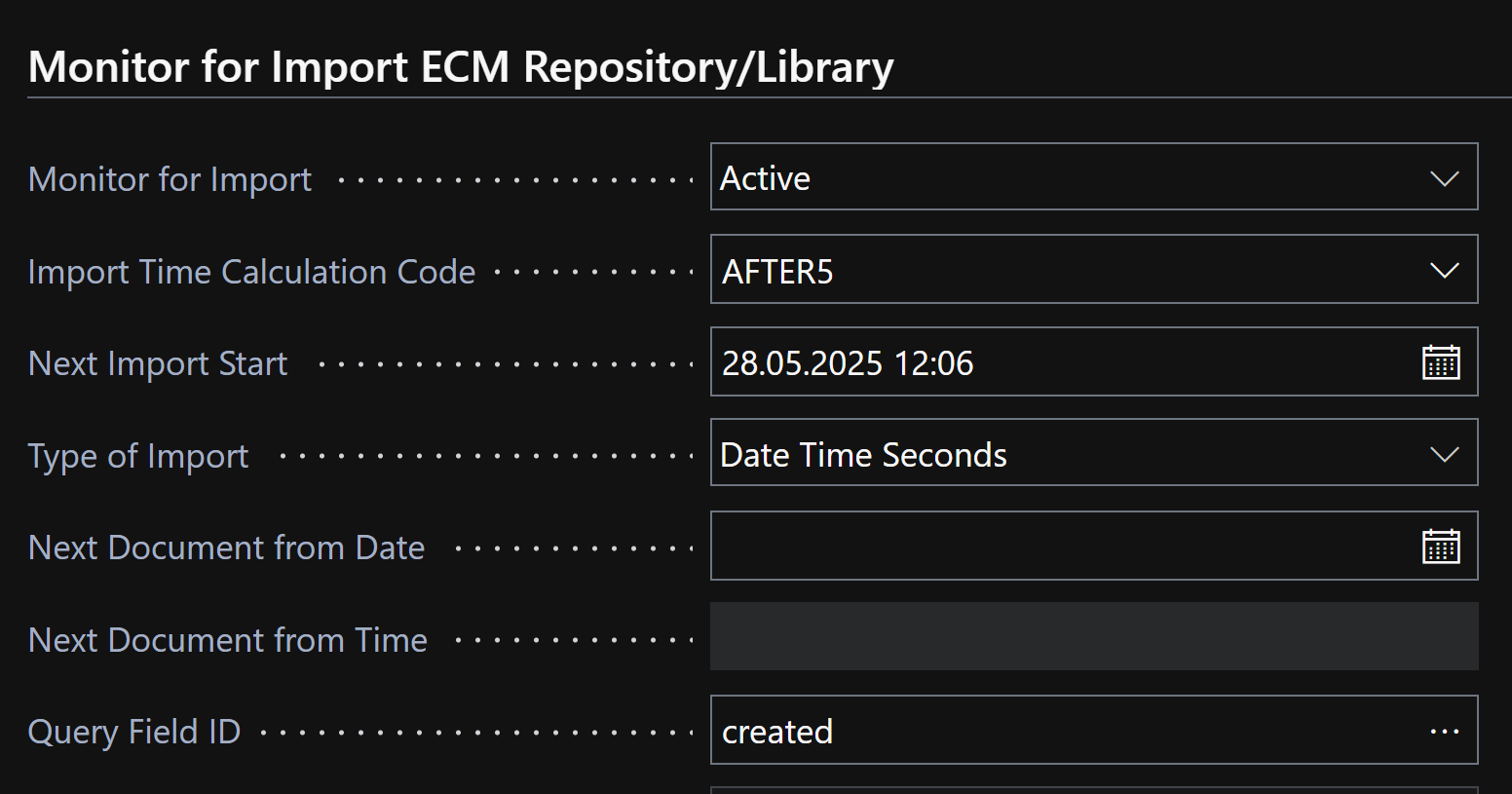Viewport: 1512px width, 794px height.
Task: Click the 'created' text in Query Field ID
Action: (777, 732)
